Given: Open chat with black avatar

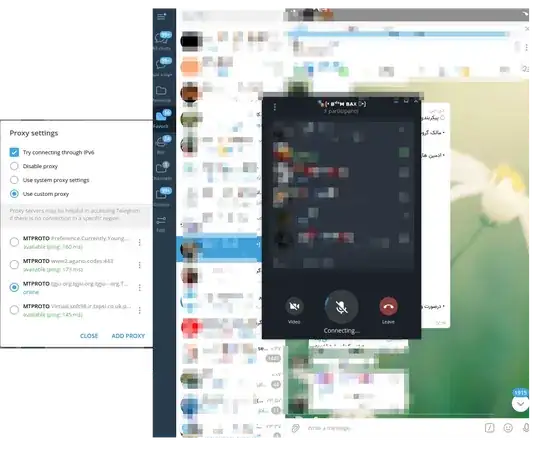Looking at the screenshot, I should coord(190,41).
